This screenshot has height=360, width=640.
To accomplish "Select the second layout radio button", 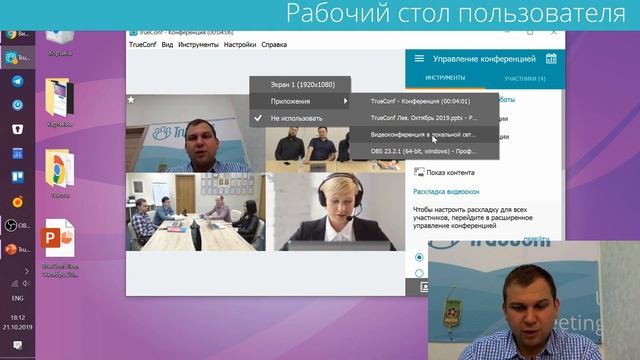I will click(419, 273).
